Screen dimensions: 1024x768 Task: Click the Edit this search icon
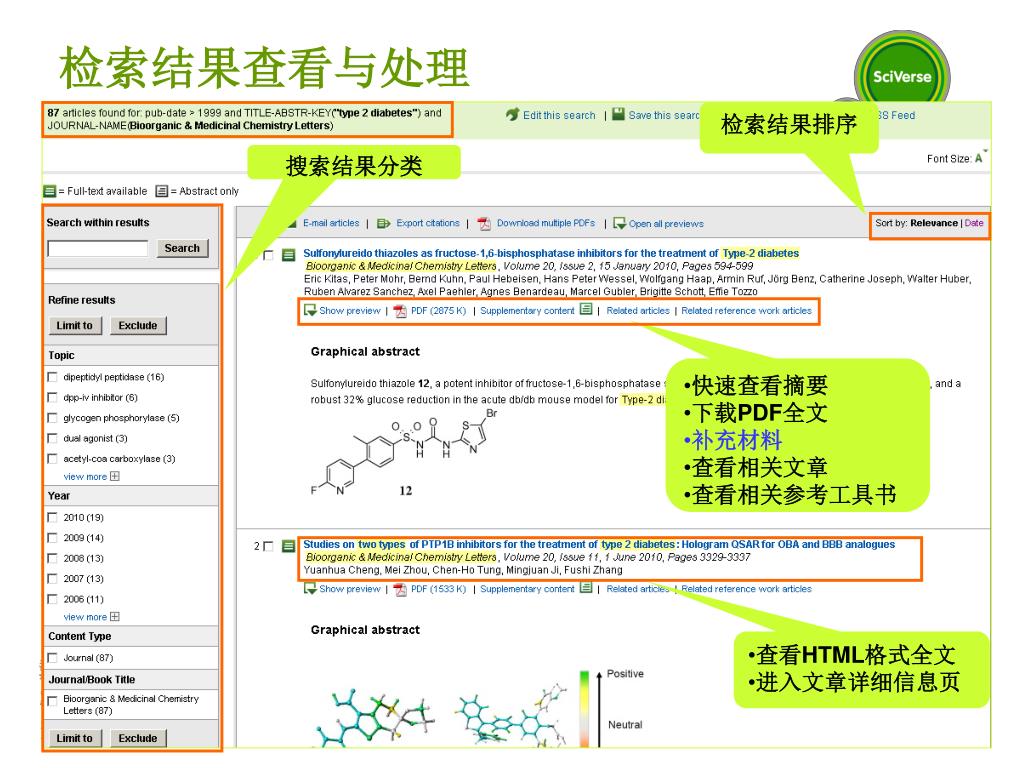(x=513, y=114)
